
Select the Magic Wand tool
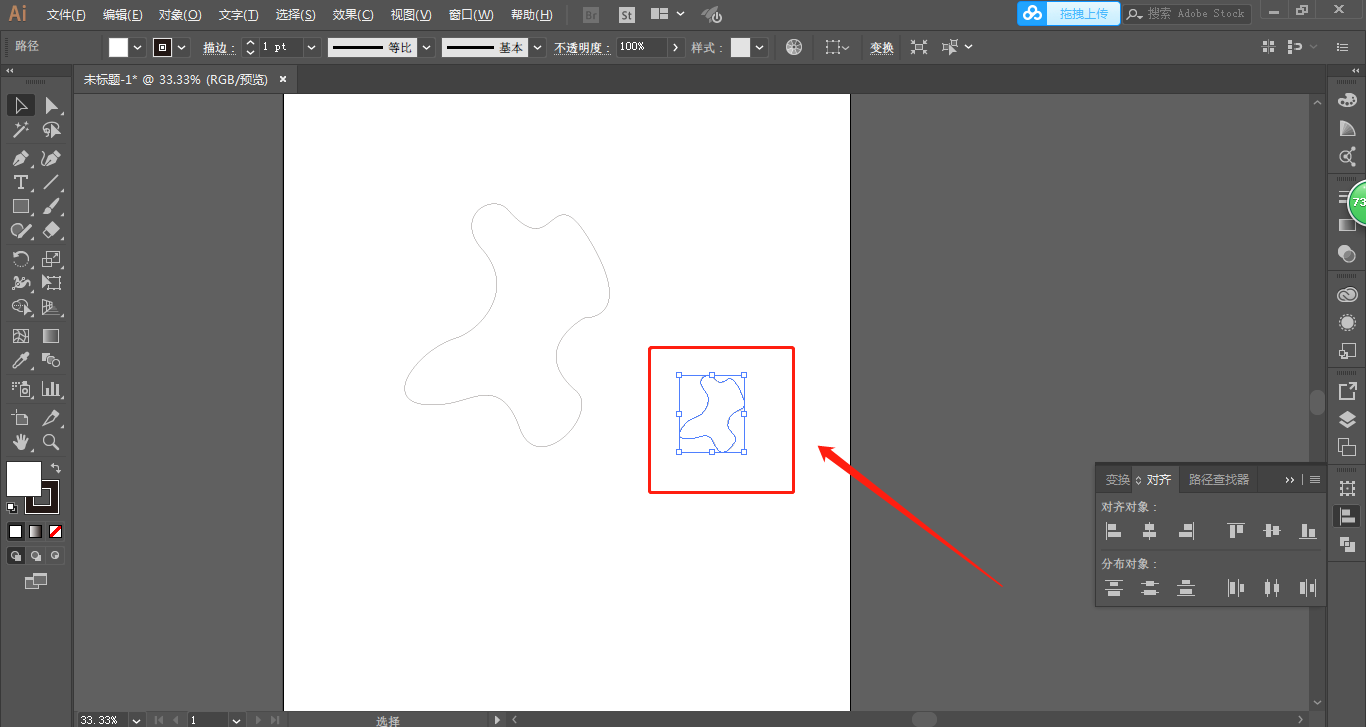pyautogui.click(x=21, y=130)
